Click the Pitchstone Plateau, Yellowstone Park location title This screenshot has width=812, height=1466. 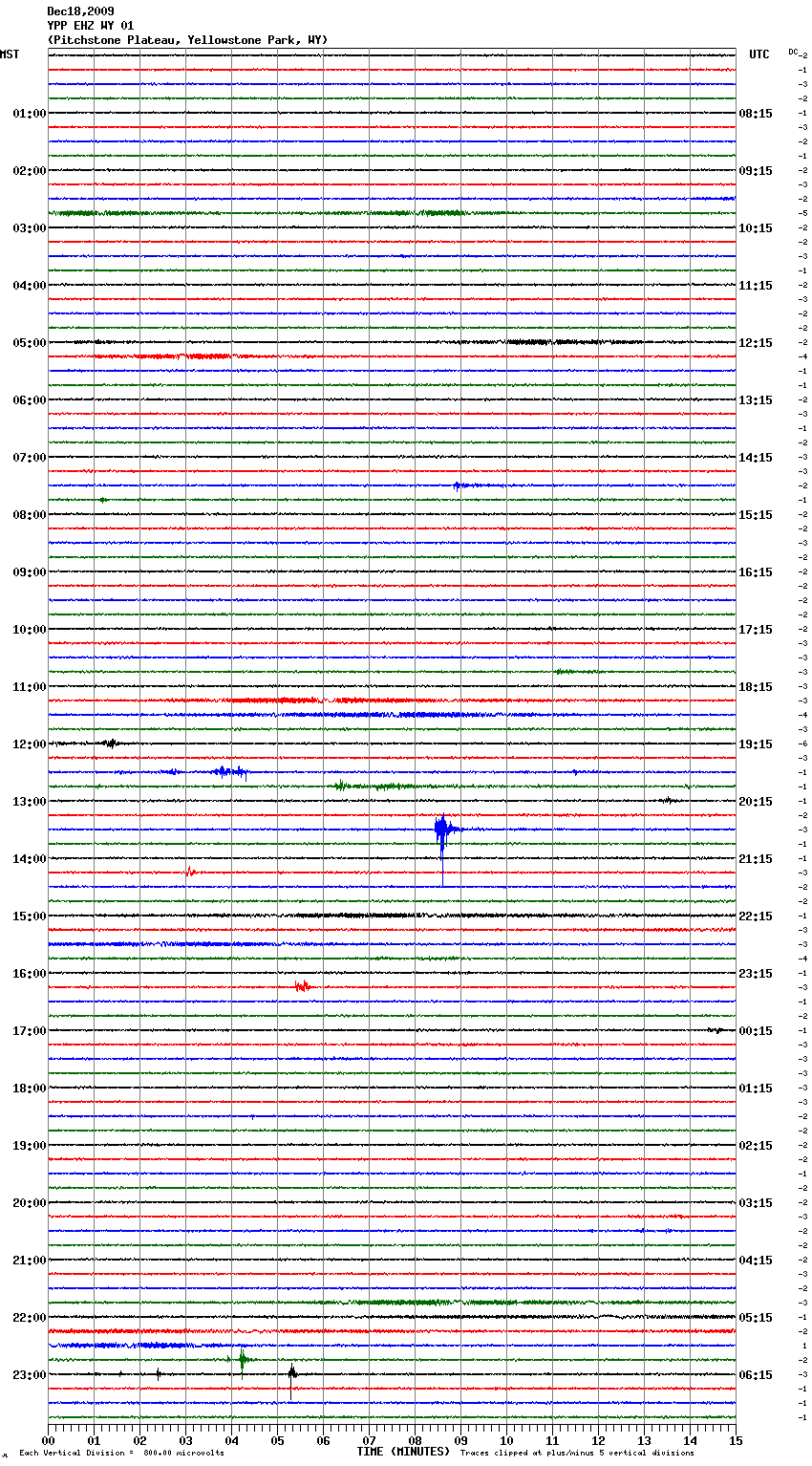click(x=187, y=40)
